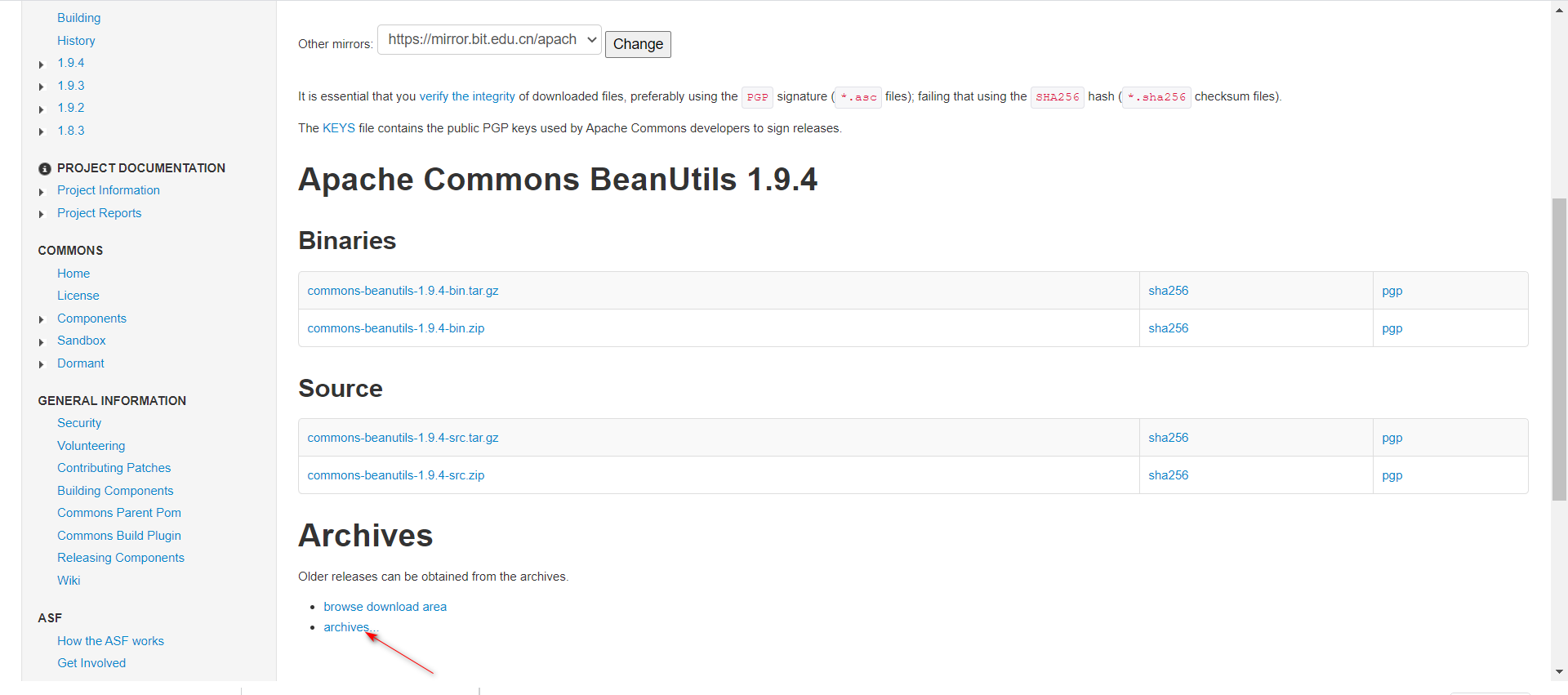Open pgp signature for src.tar.gz
Image resolution: width=1568 pixels, height=695 pixels.
point(1392,438)
